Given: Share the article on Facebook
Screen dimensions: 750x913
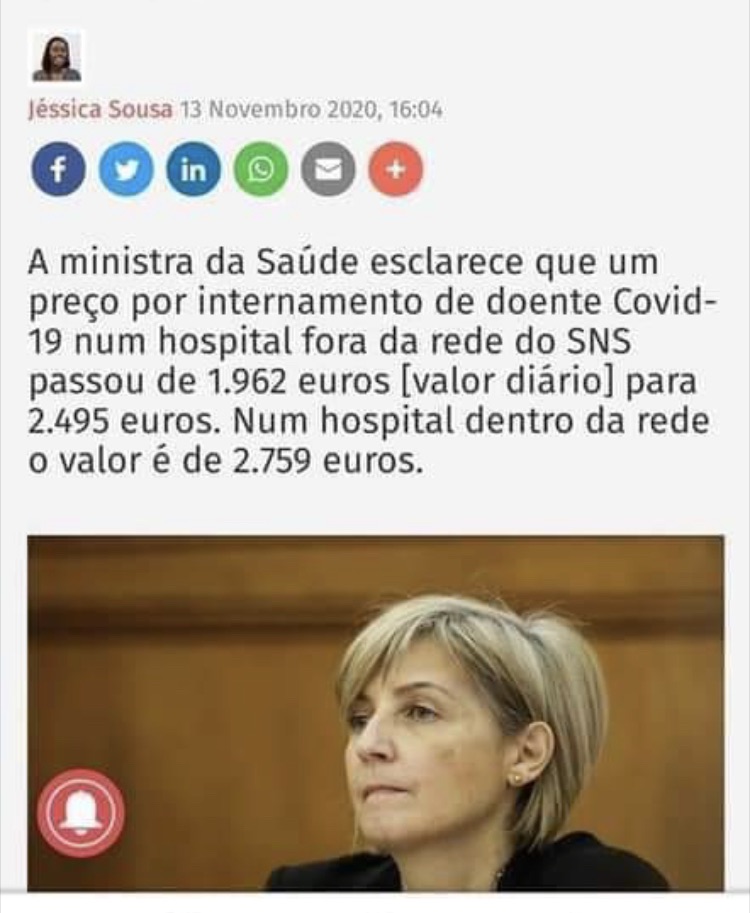Looking at the screenshot, I should [58, 169].
